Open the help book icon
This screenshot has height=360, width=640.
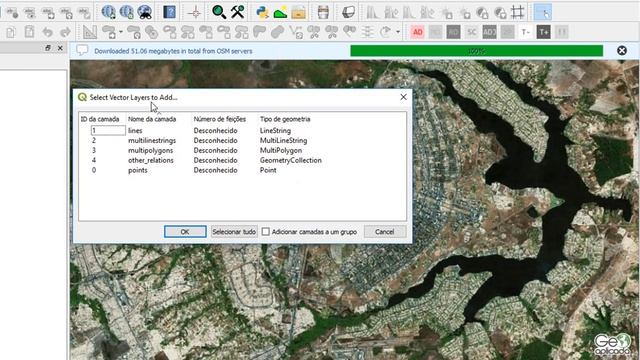[x=169, y=12]
